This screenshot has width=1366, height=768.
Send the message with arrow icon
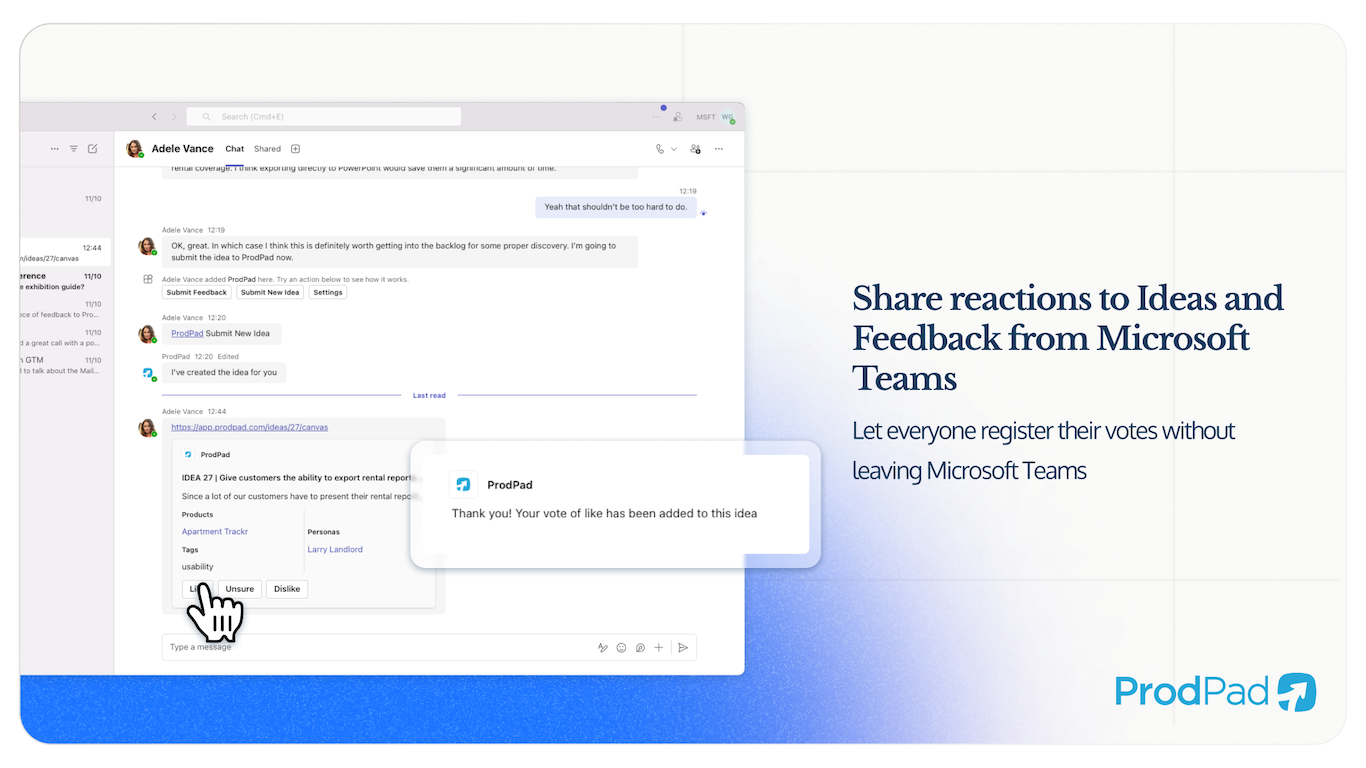pos(683,648)
